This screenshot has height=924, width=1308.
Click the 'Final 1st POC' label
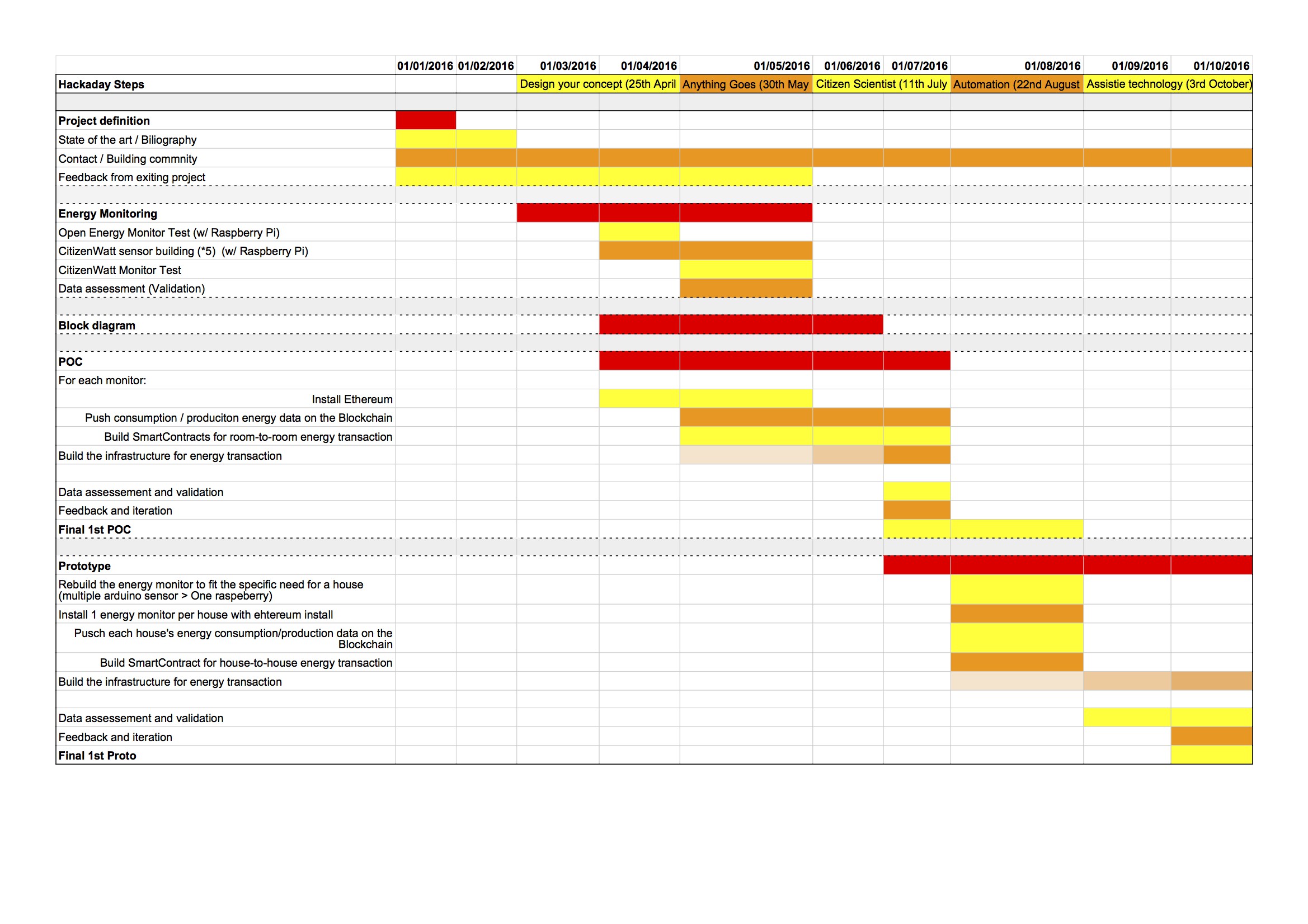pos(95,530)
